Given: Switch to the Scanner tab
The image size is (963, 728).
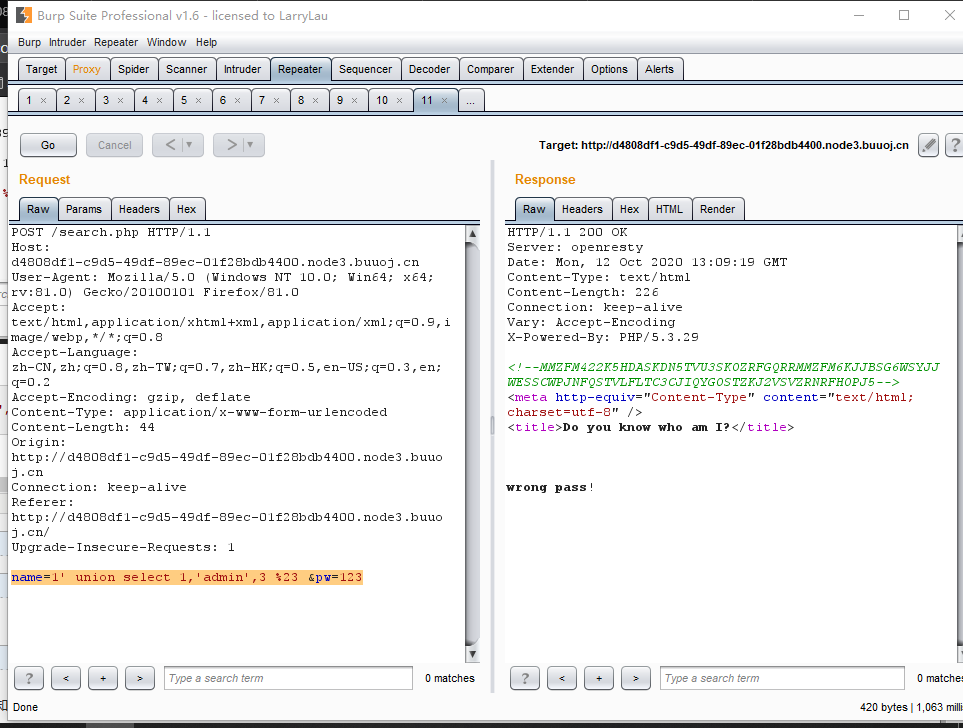Looking at the screenshot, I should [187, 69].
